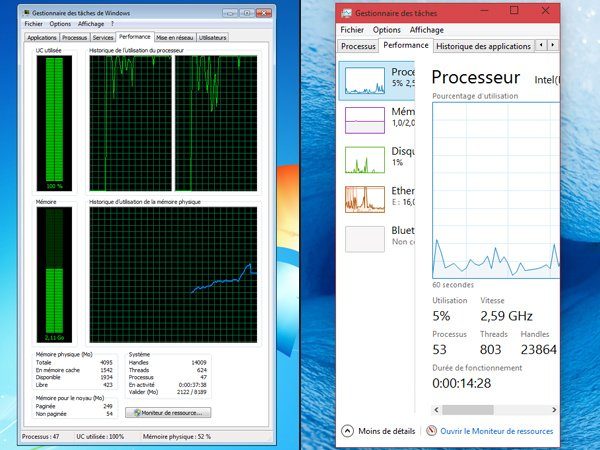
Task: Click the Threads 624 system row
Action: 168,370
